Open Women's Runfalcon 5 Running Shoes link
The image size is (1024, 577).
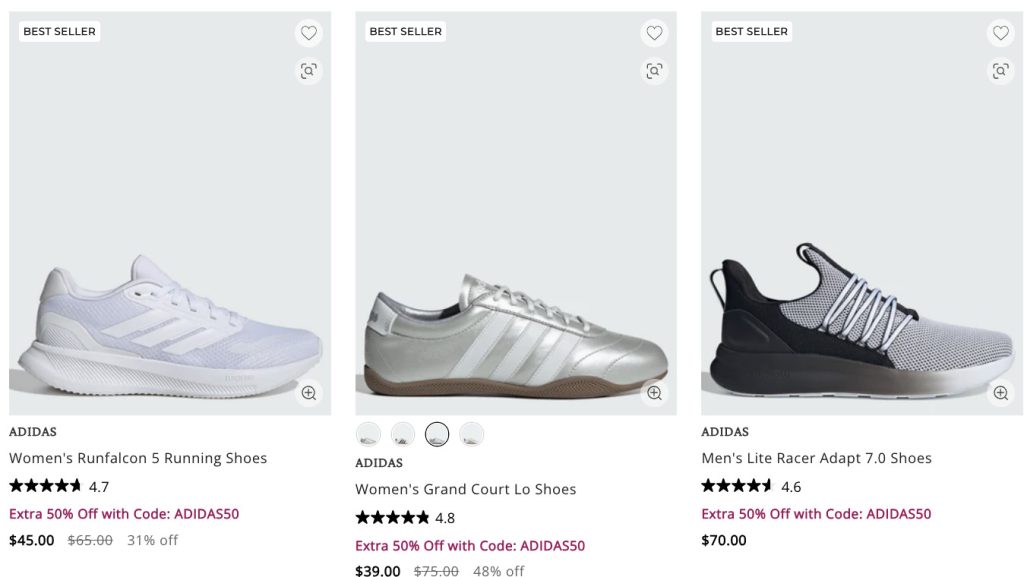point(138,458)
